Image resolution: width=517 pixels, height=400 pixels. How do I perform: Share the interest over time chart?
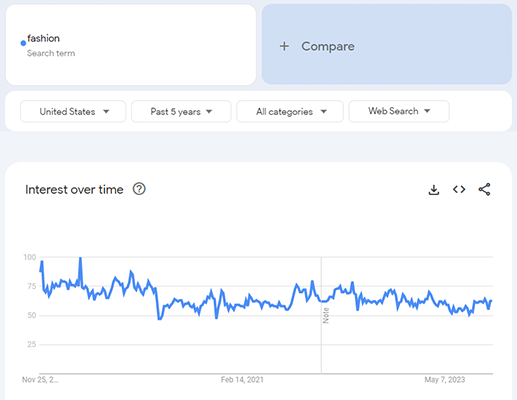click(484, 189)
